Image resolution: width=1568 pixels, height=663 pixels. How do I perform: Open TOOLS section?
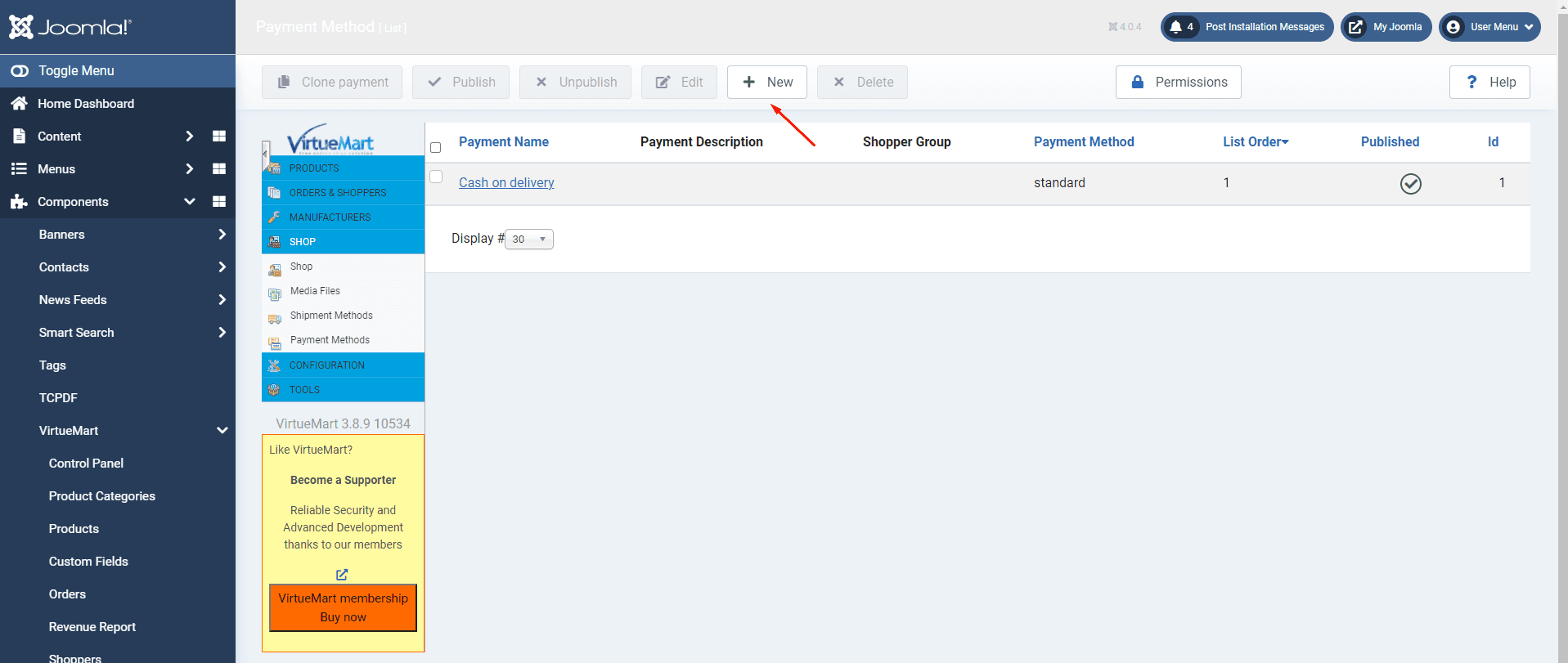(343, 390)
